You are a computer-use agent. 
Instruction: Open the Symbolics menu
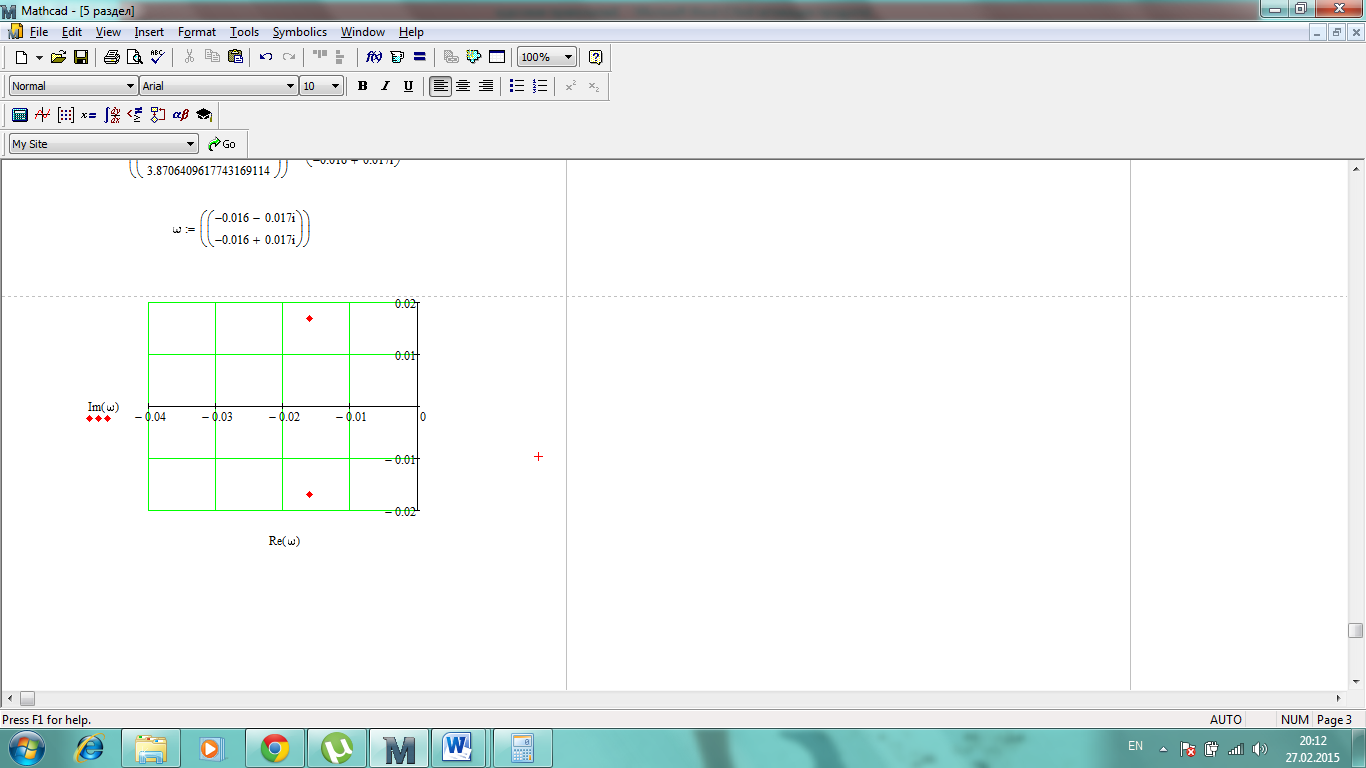[x=299, y=32]
